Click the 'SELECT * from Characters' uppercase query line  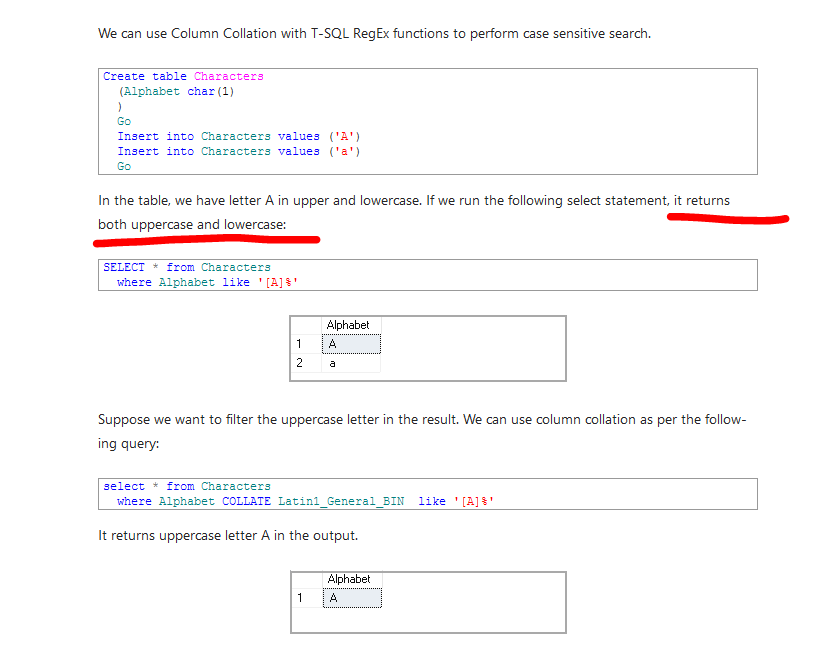tap(186, 267)
